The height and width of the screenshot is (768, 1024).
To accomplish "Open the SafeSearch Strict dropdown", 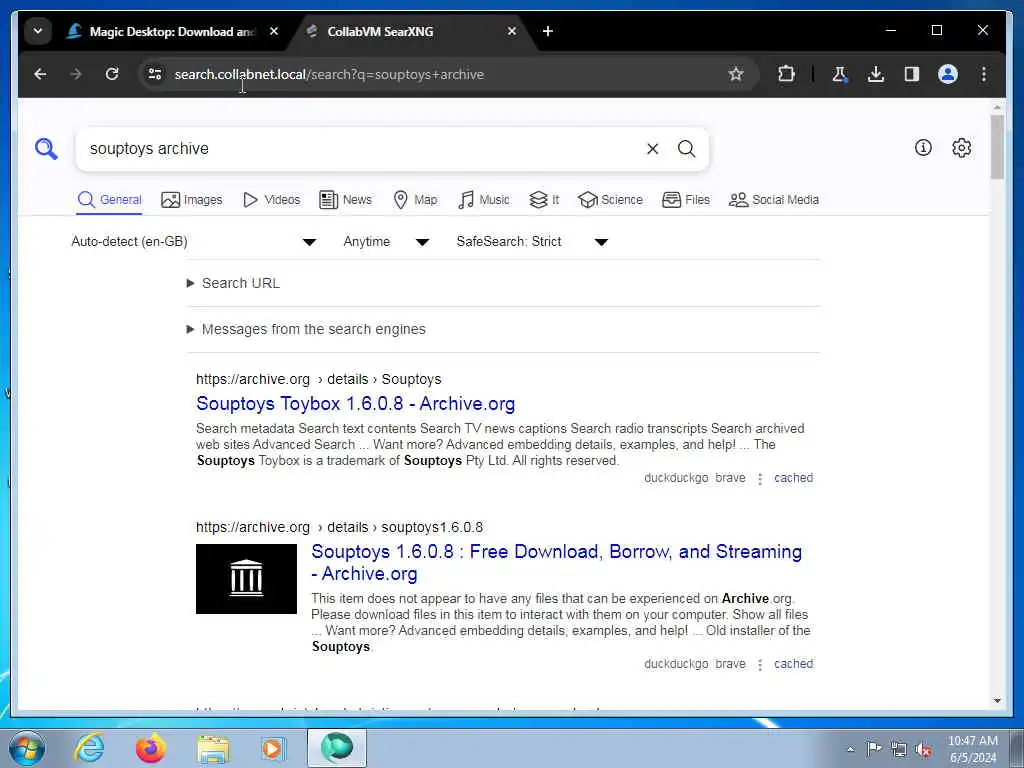I will tap(532, 242).
